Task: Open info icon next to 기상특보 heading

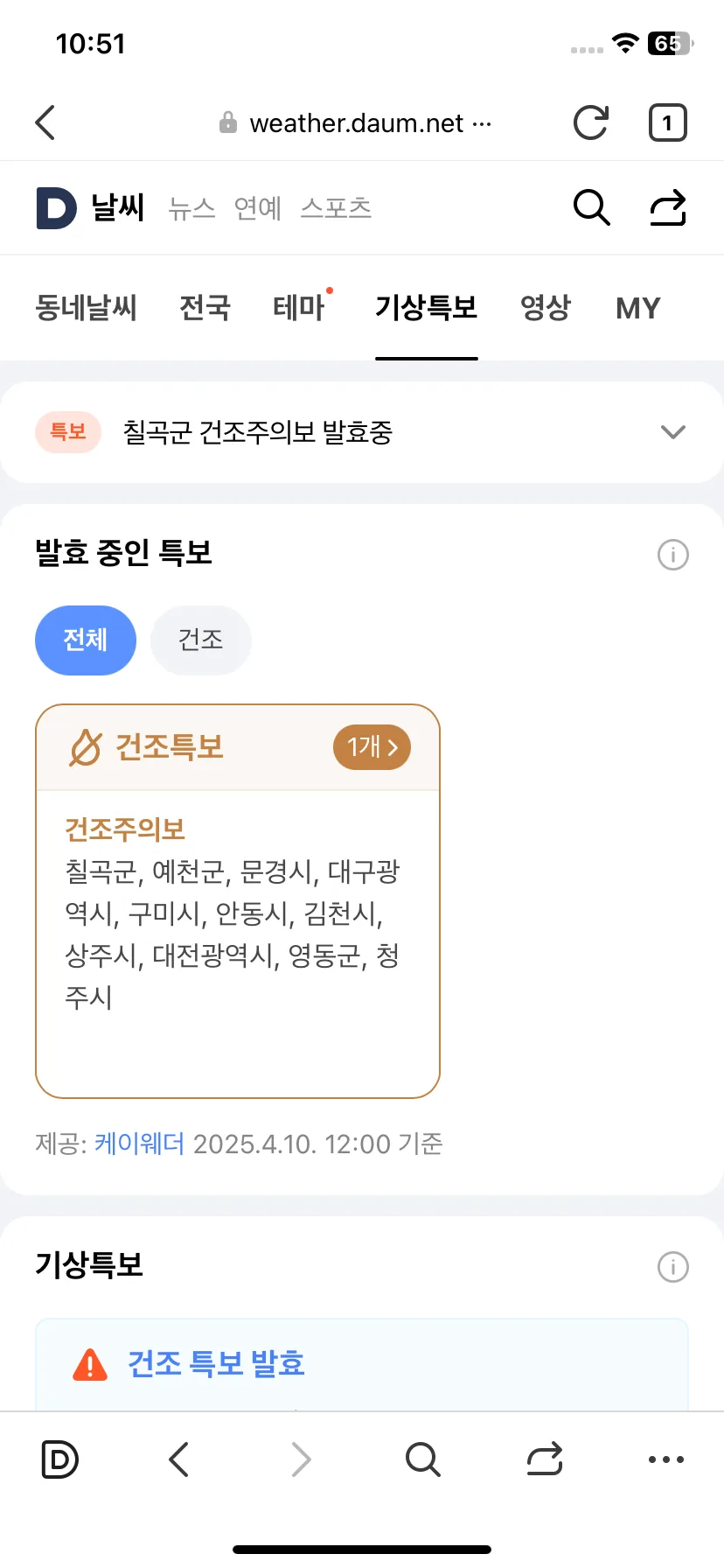Action: click(672, 1267)
